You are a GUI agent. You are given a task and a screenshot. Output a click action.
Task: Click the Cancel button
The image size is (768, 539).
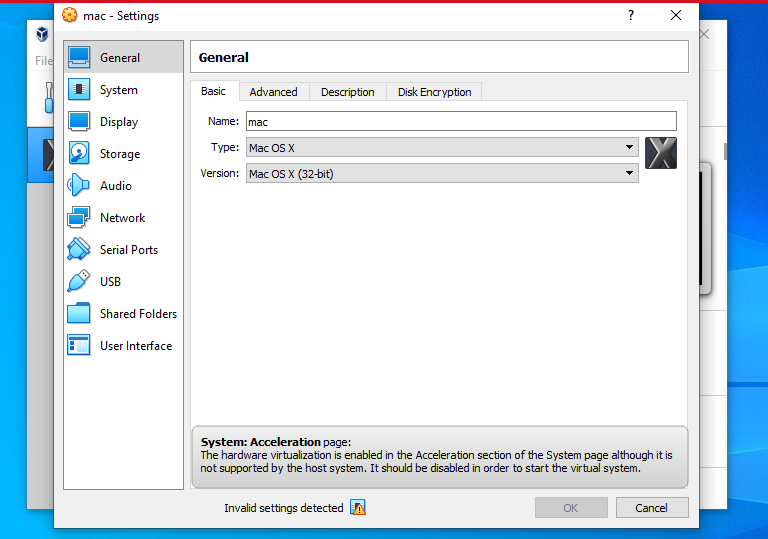click(x=652, y=508)
